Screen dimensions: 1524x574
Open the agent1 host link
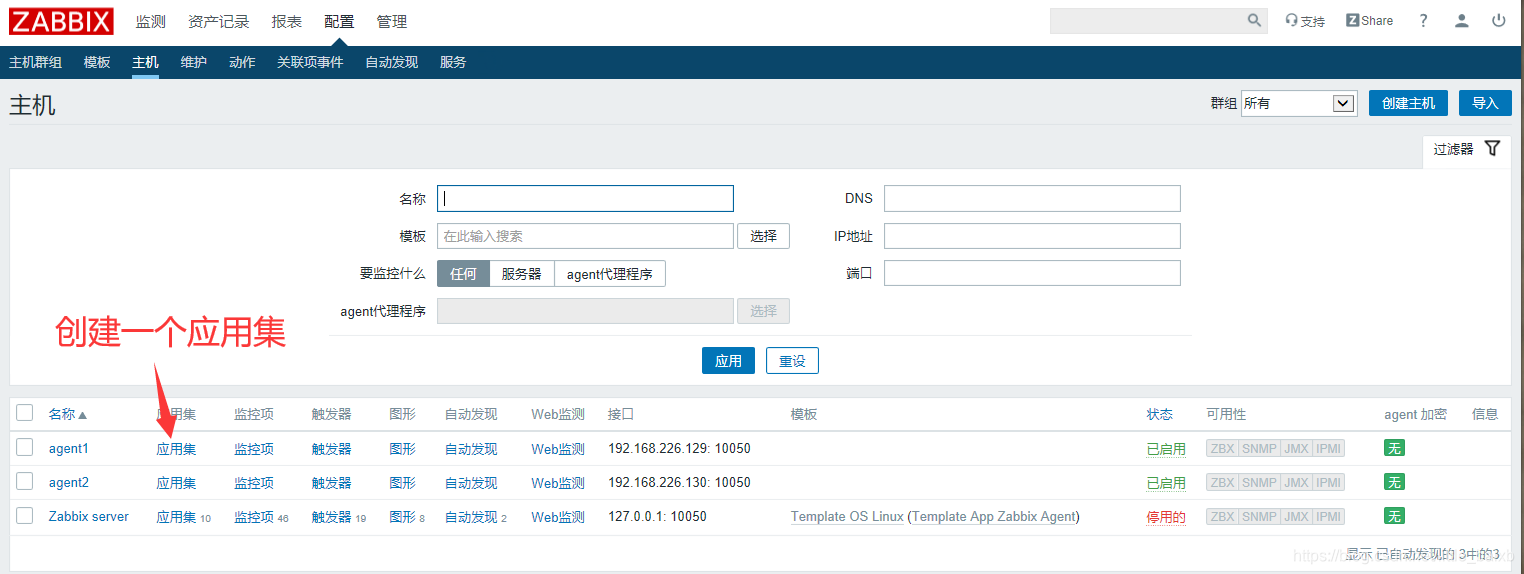pyautogui.click(x=69, y=449)
